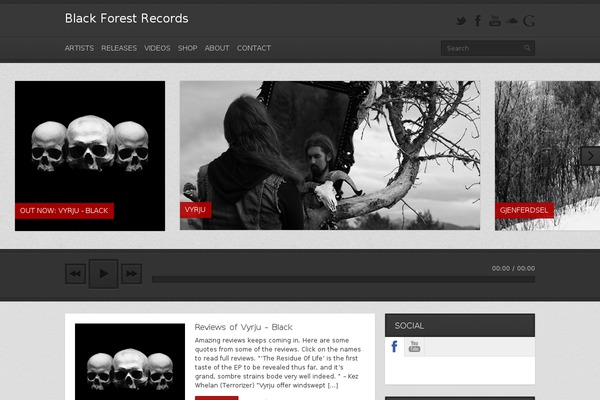Open the About page

tap(217, 48)
